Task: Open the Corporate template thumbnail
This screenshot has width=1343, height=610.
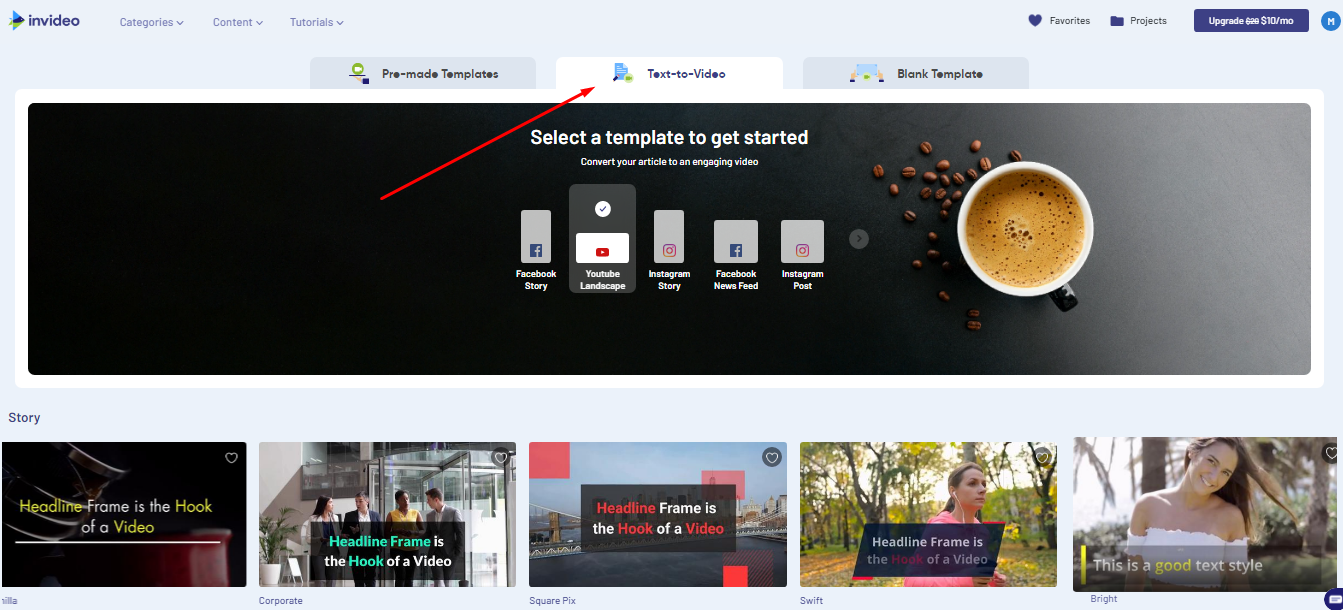Action: click(x=388, y=515)
